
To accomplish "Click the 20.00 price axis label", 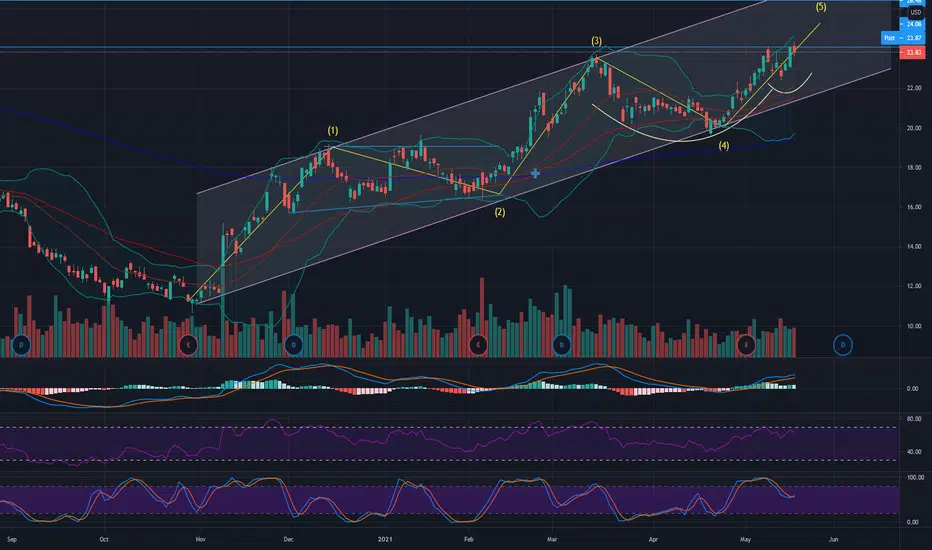I will tap(914, 128).
